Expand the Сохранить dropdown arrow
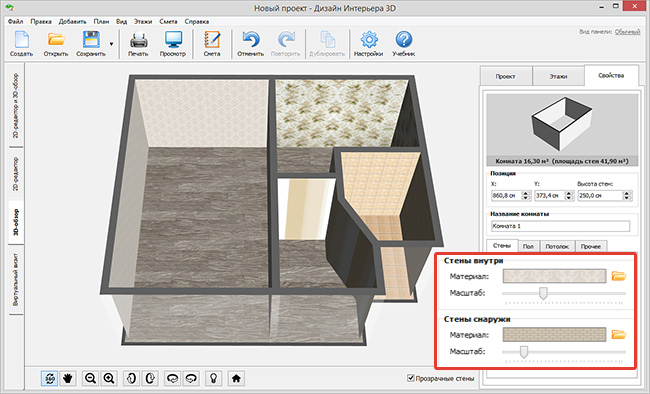Viewport: 650px width, 394px height. [111, 44]
